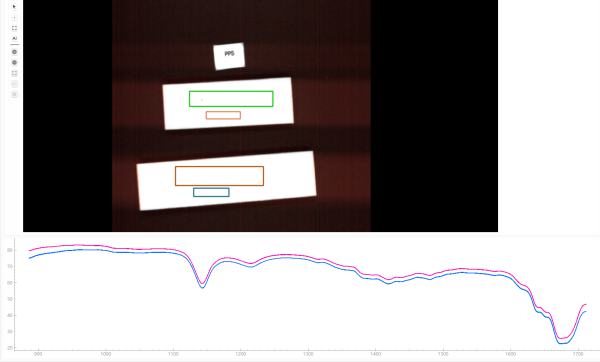Confirm selection with the checkmark button
This screenshot has height=362, width=600.
(14, 84)
